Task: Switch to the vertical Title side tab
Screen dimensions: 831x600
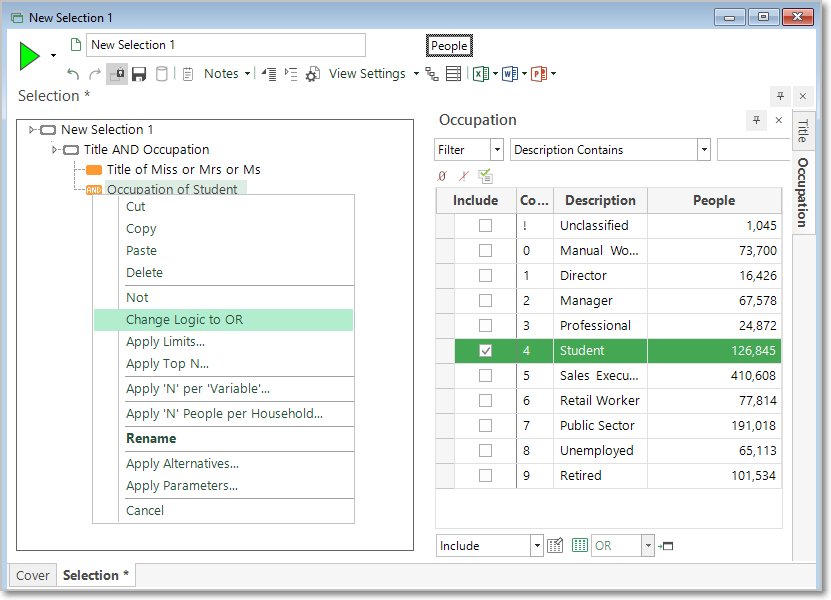Action: 803,131
